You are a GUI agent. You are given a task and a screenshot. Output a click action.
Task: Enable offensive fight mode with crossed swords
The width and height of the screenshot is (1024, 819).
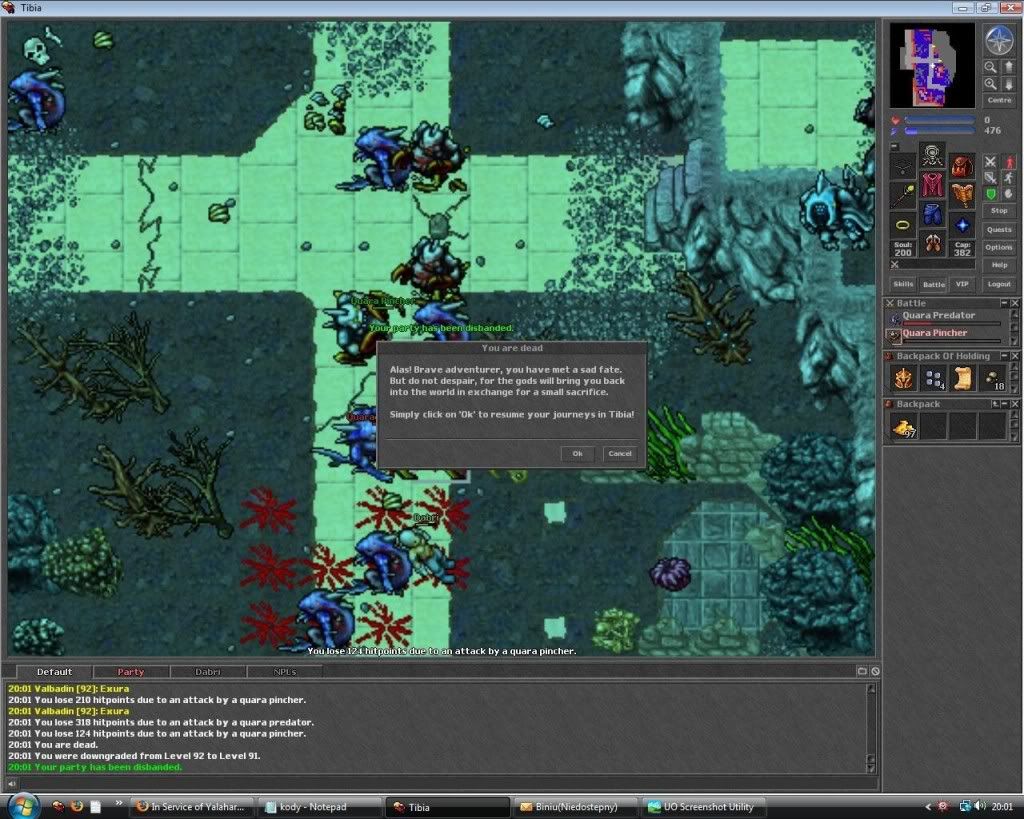pyautogui.click(x=990, y=161)
